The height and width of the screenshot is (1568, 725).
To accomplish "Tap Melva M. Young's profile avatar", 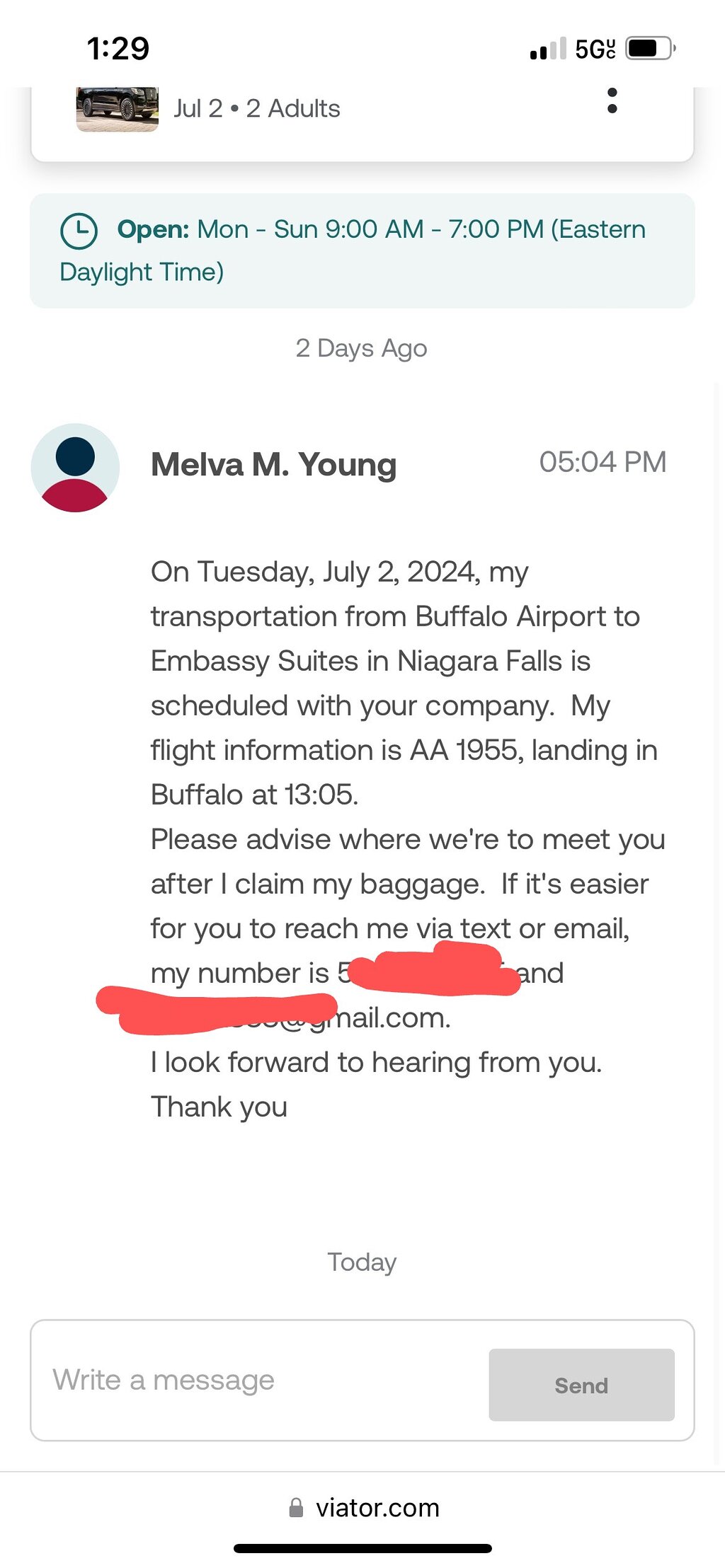I will pos(75,468).
